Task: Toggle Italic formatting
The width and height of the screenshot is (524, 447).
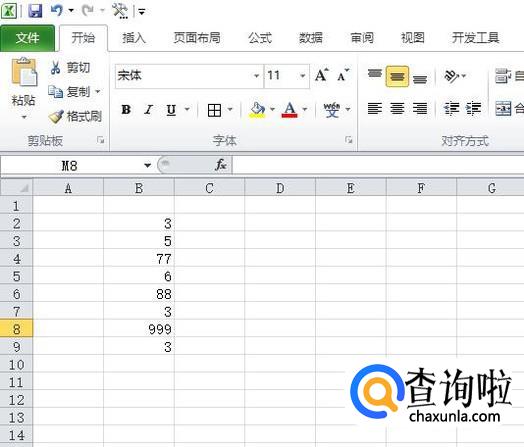Action: 148,110
